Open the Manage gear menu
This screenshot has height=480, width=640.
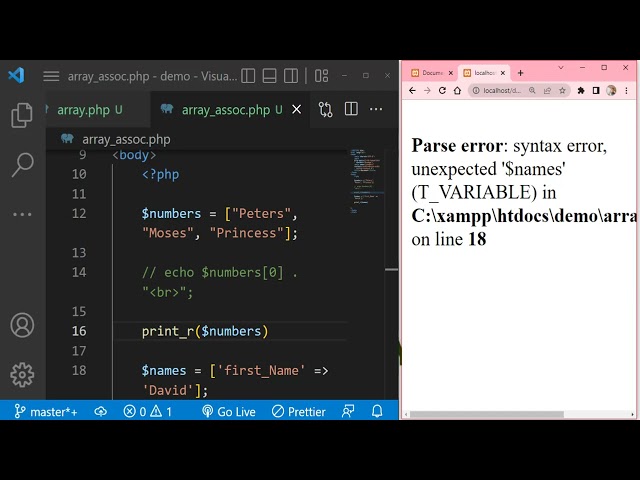(22, 374)
